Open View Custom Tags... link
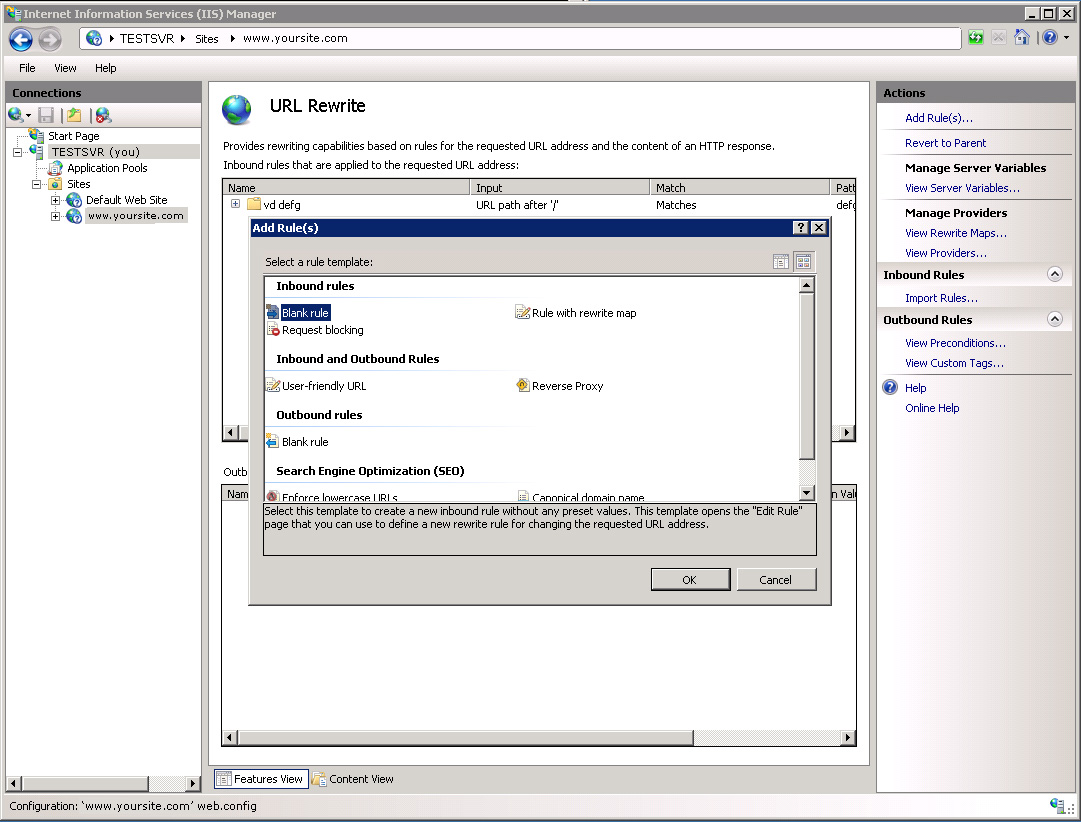The width and height of the screenshot is (1081, 822). click(954, 363)
